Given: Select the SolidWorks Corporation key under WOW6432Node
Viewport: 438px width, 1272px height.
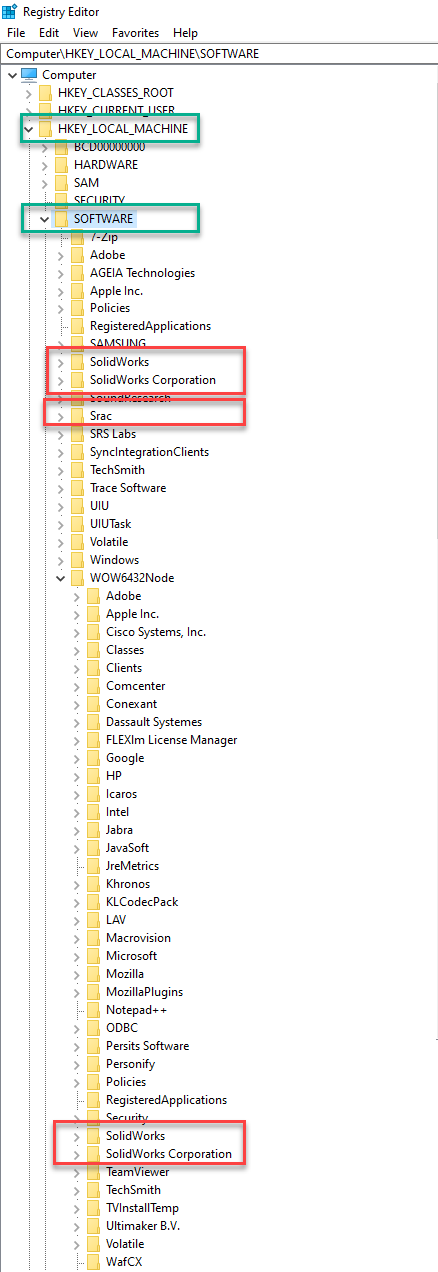Looking at the screenshot, I should click(x=169, y=1154).
